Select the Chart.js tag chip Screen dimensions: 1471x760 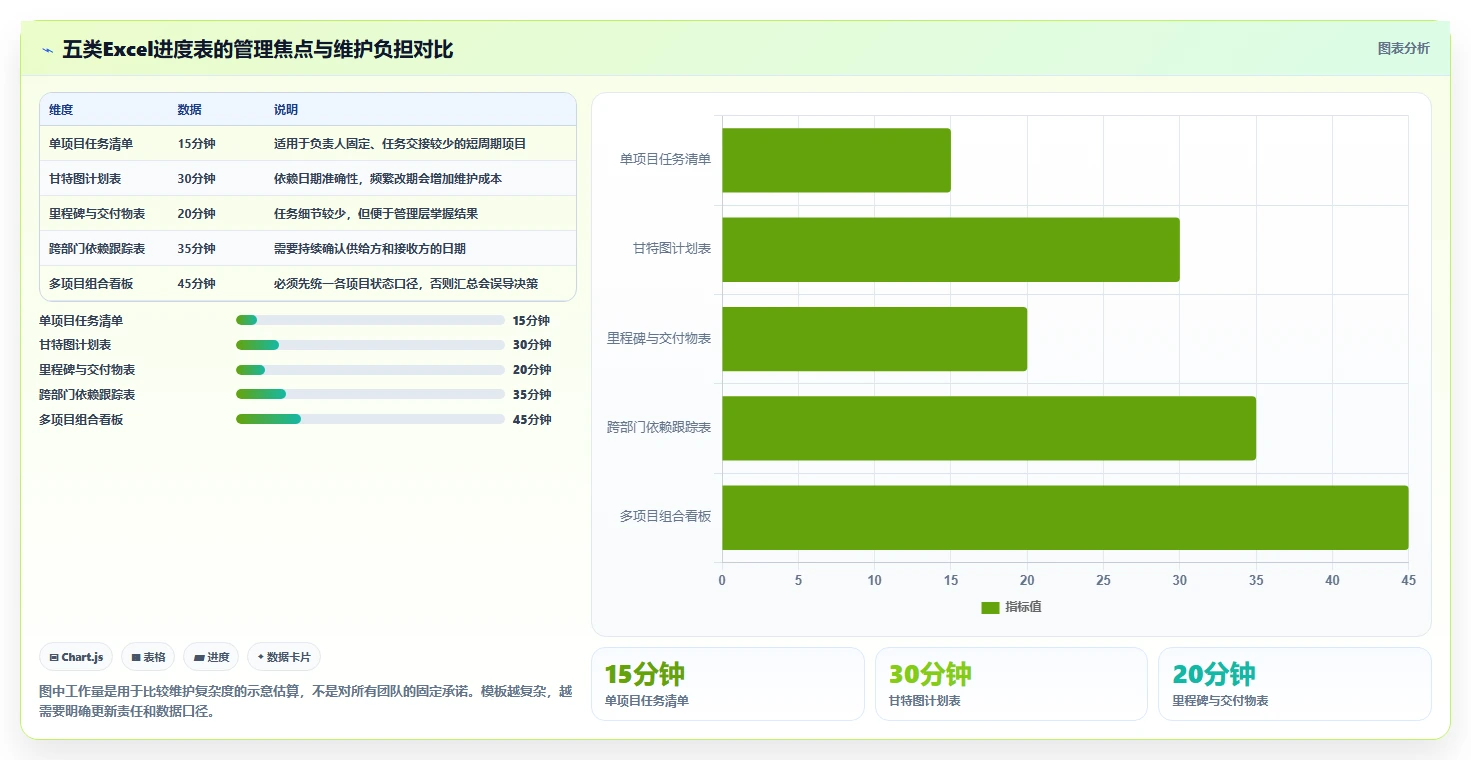pyautogui.click(x=77, y=657)
